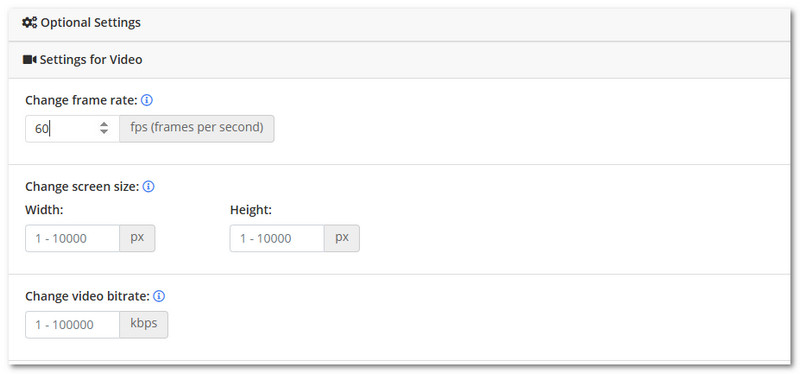Click the px unit next to Height
Image resolution: width=800 pixels, height=374 pixels.
(342, 238)
